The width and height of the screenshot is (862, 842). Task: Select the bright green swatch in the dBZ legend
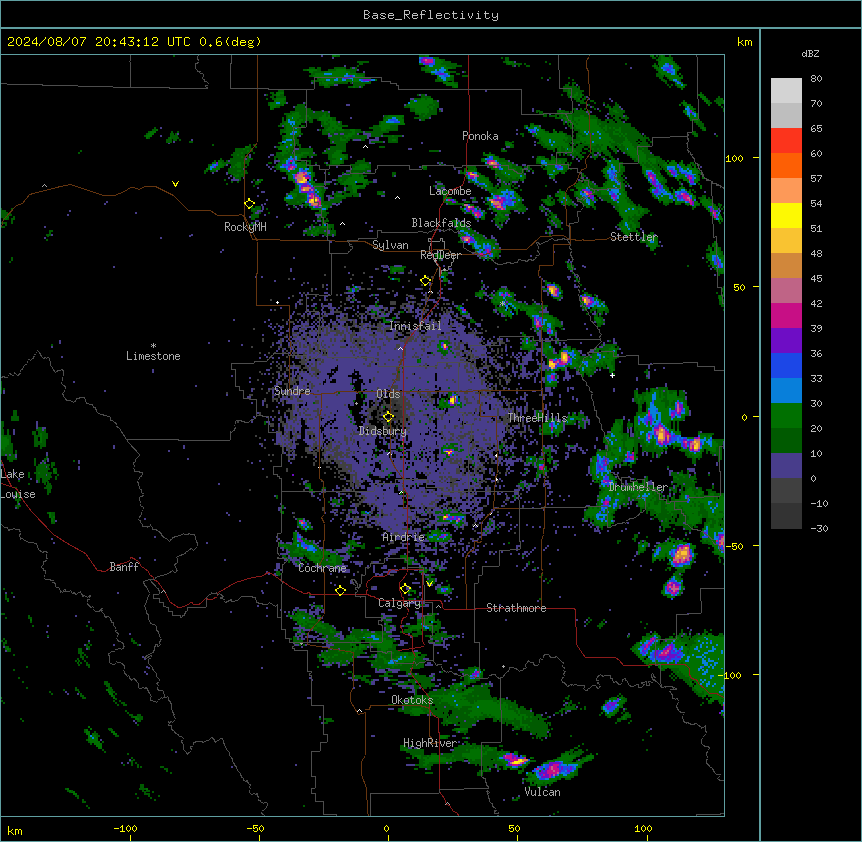click(x=786, y=416)
